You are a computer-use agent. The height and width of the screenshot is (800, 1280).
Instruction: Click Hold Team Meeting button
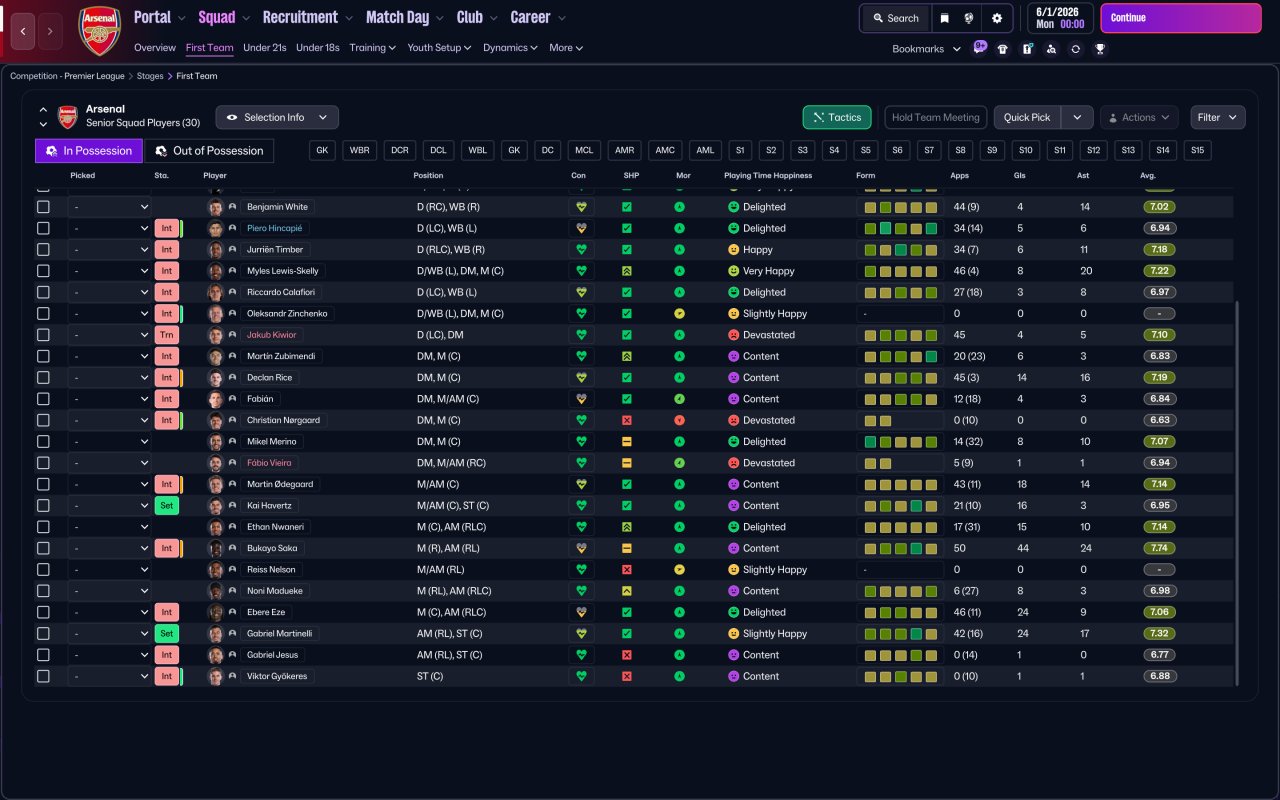coord(935,117)
